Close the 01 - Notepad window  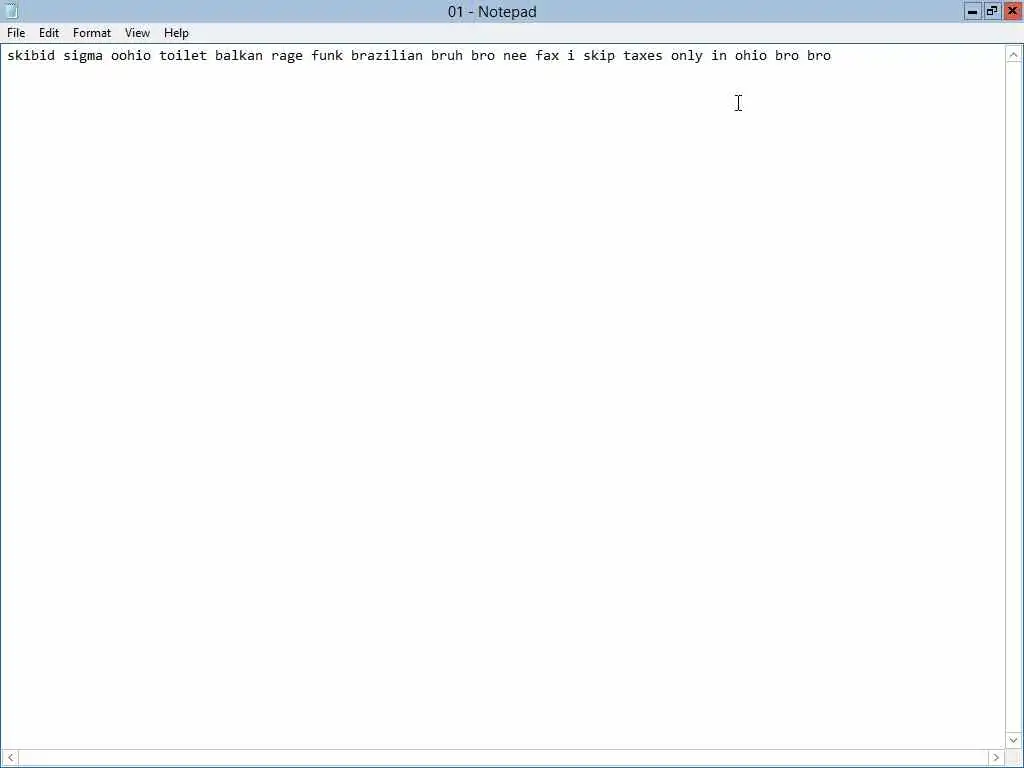coord(1012,11)
